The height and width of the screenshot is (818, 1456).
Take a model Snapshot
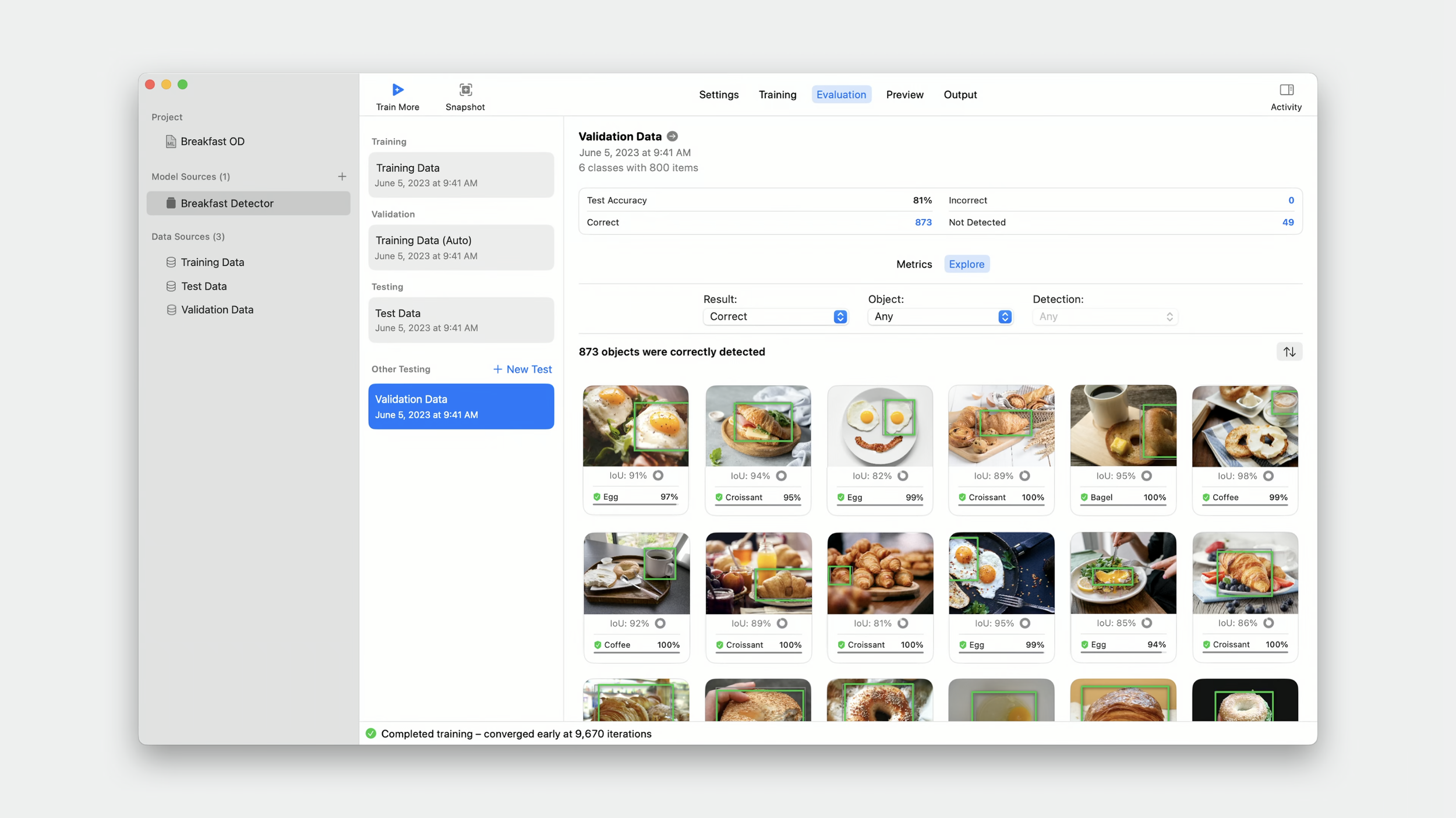tap(465, 97)
